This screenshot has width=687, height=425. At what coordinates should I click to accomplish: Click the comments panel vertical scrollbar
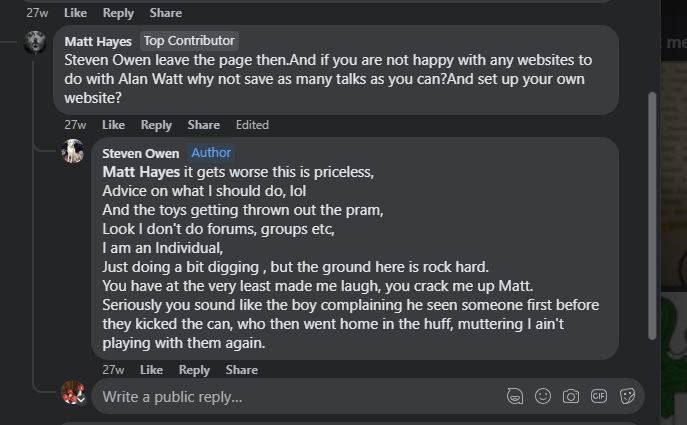point(652,216)
